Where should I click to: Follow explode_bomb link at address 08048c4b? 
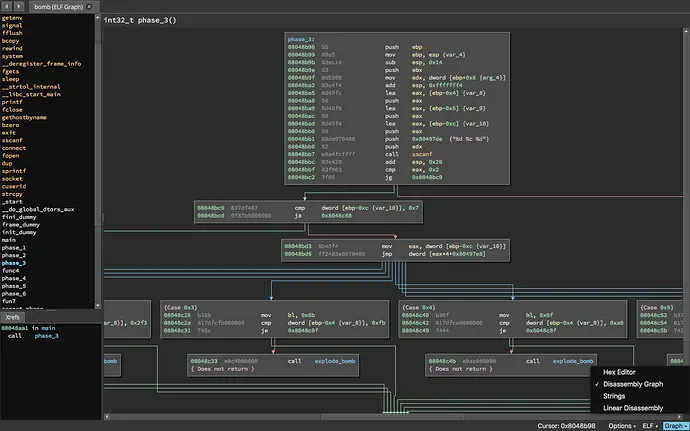tap(573, 361)
